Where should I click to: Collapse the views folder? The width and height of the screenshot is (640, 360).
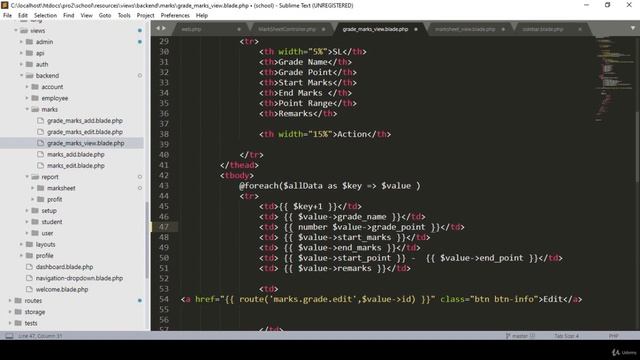click(16, 31)
